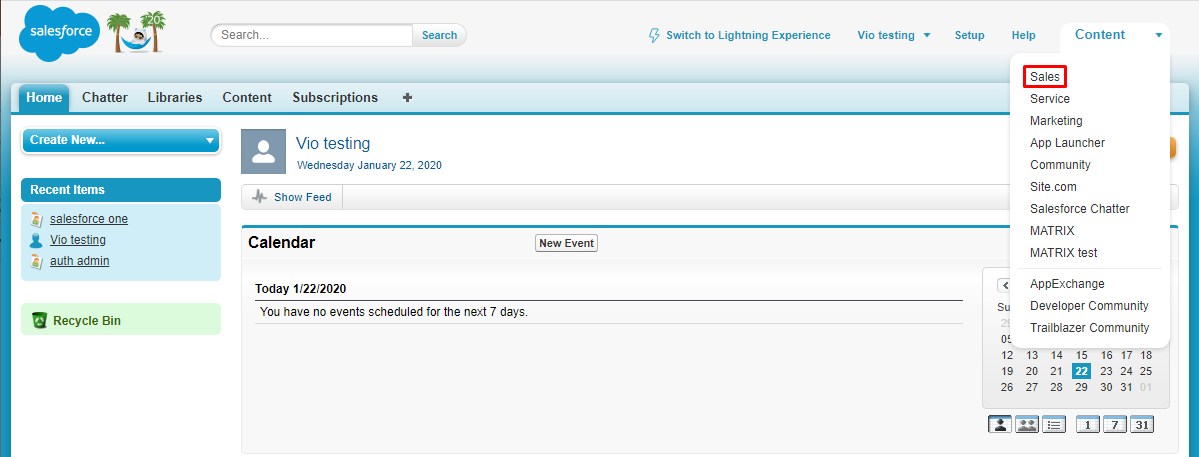Screen dimensions: 1199x457
Task: Select day 31 in the mini calendar grid
Action: 1126,387
